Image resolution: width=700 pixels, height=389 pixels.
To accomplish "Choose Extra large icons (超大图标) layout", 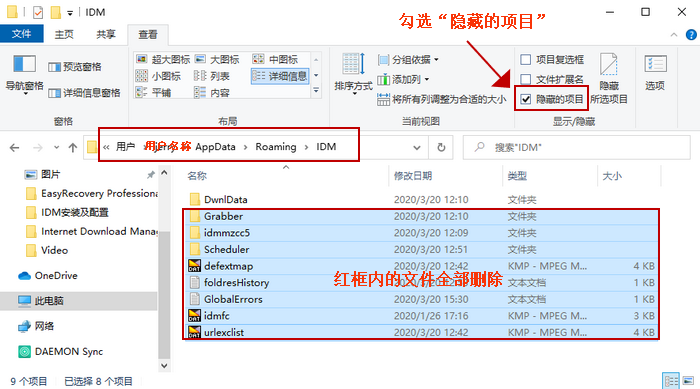I will click(163, 59).
